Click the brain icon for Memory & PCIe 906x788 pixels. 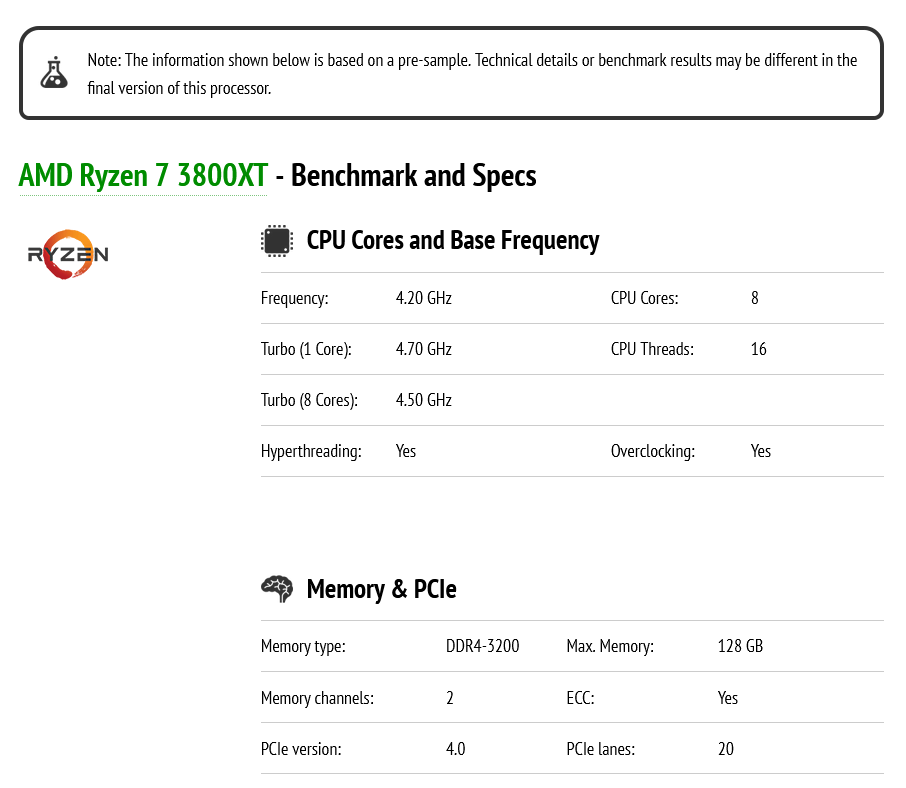click(x=277, y=588)
